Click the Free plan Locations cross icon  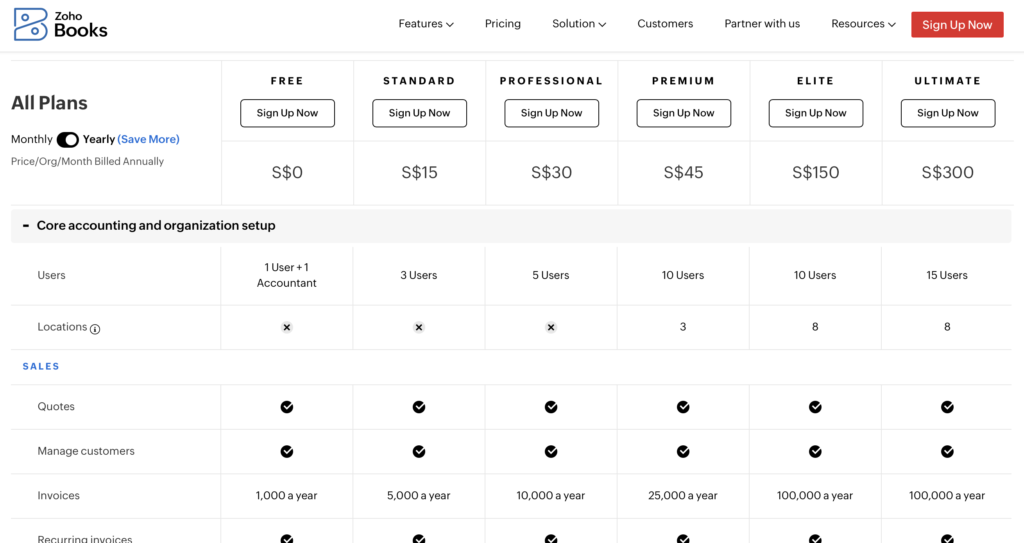pyautogui.click(x=287, y=327)
